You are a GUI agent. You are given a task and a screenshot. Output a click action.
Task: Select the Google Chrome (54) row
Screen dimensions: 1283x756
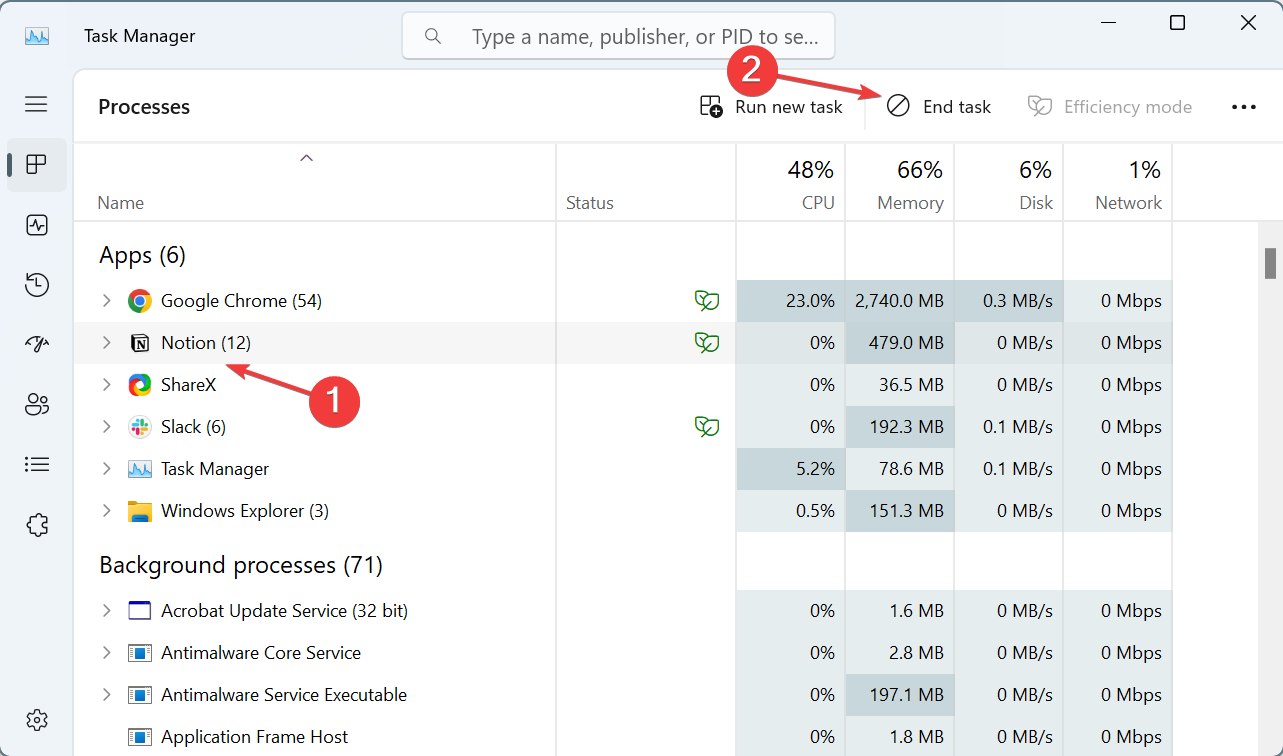pyautogui.click(x=623, y=301)
